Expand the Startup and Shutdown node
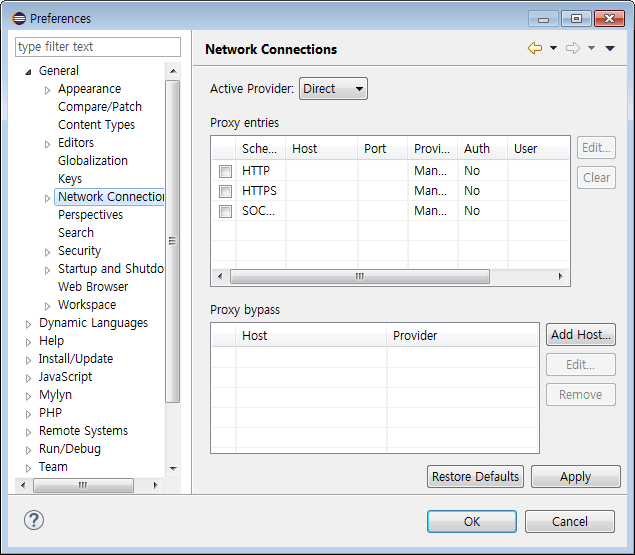 tap(47, 270)
